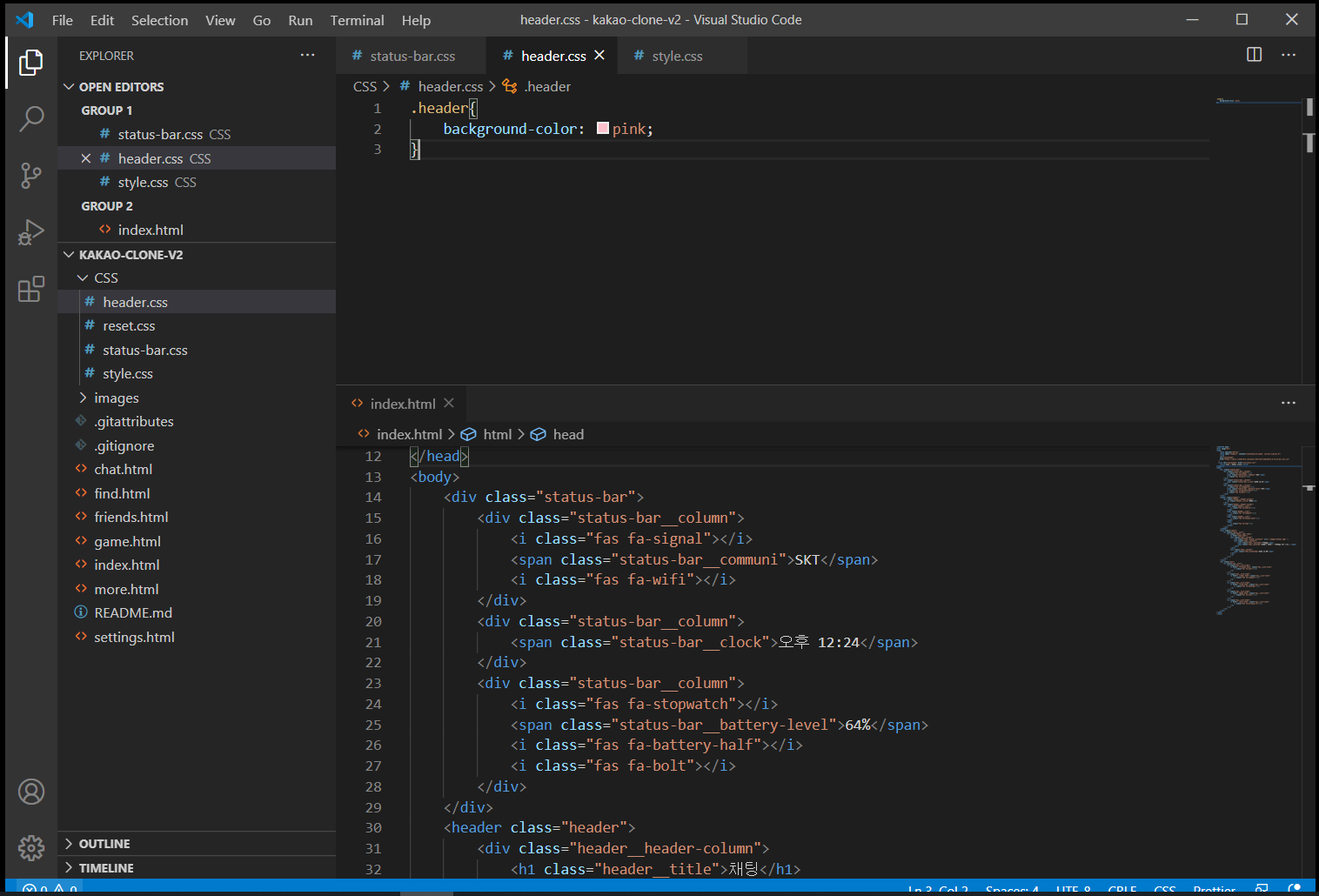The height and width of the screenshot is (896, 1319).
Task: Close the header.css editor tab
Action: pos(599,55)
